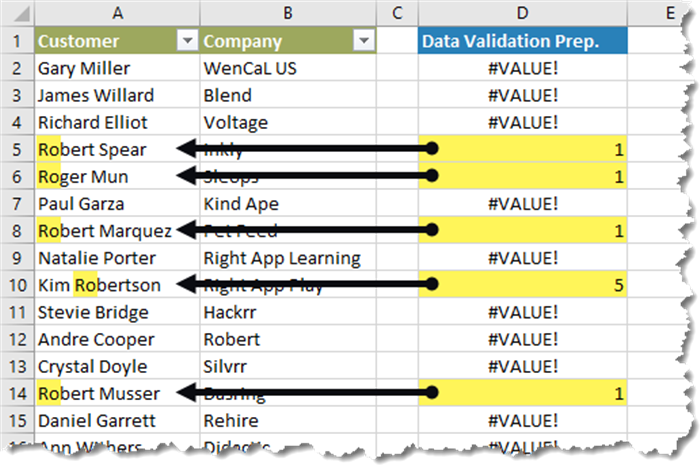Click the highlighted cell showing value 5
This screenshot has width=700, height=465.
[x=522, y=285]
